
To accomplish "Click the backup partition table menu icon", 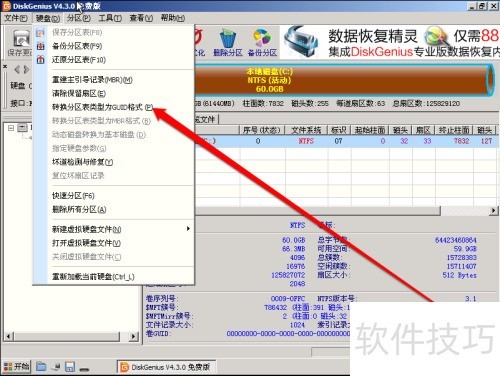I will [41, 46].
